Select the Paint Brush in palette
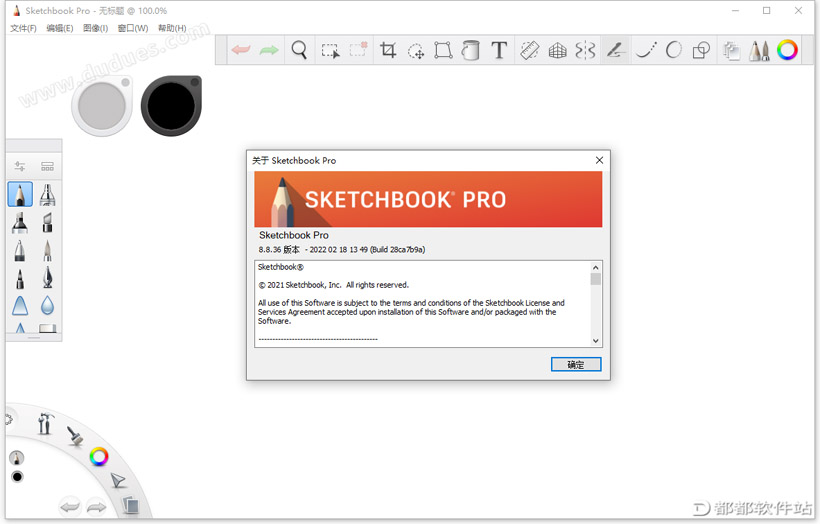 click(x=47, y=250)
